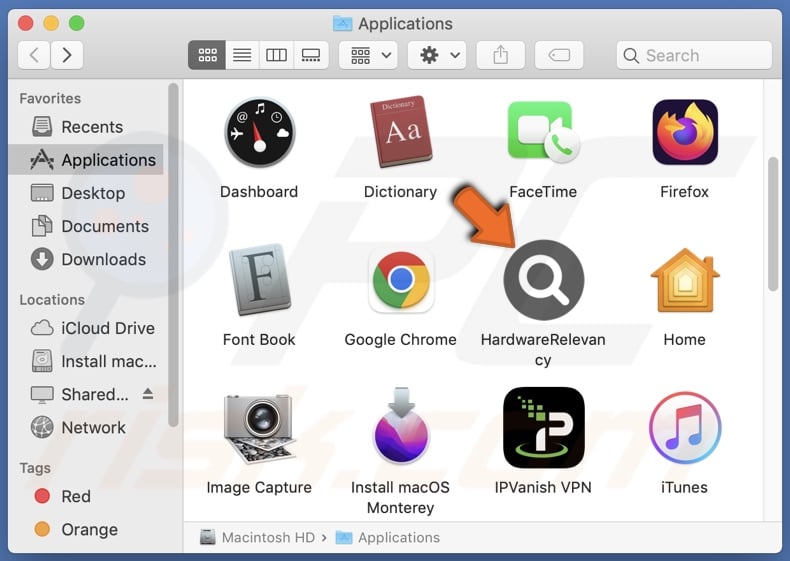Open the group-by arrangement dropdown
This screenshot has height=561, width=790.
[x=368, y=55]
